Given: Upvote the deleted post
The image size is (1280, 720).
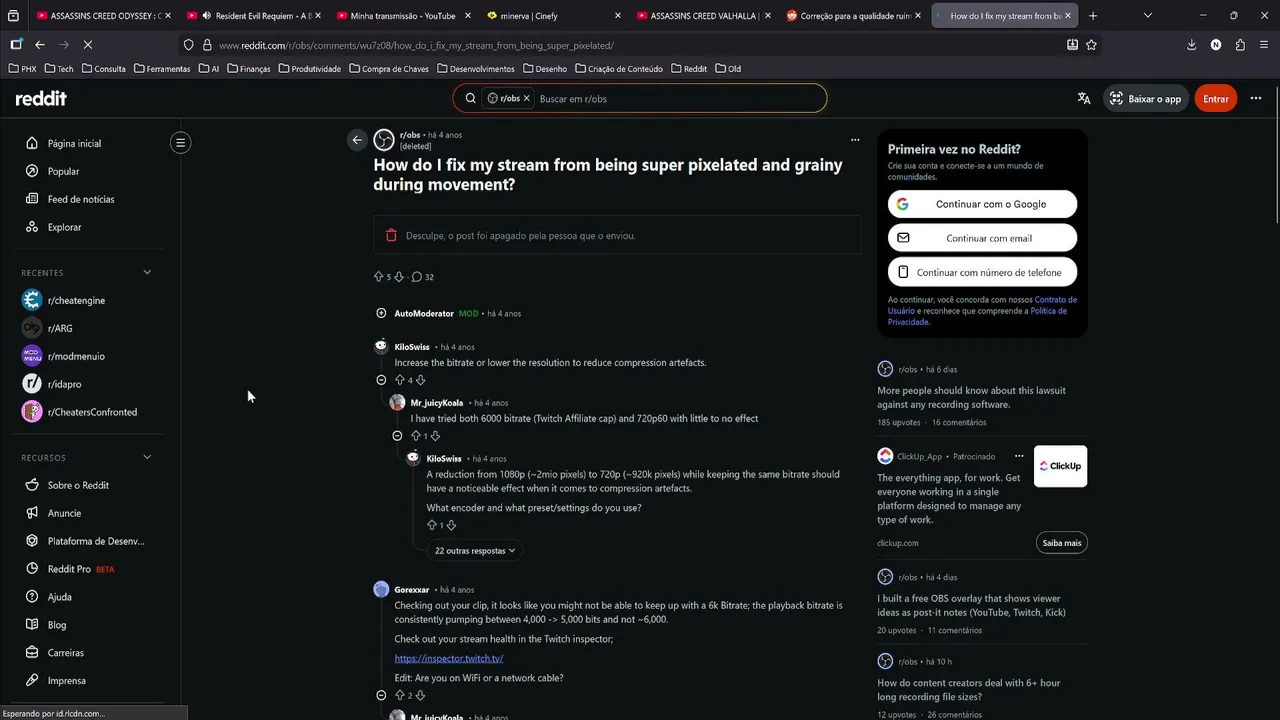Looking at the screenshot, I should click(x=379, y=277).
